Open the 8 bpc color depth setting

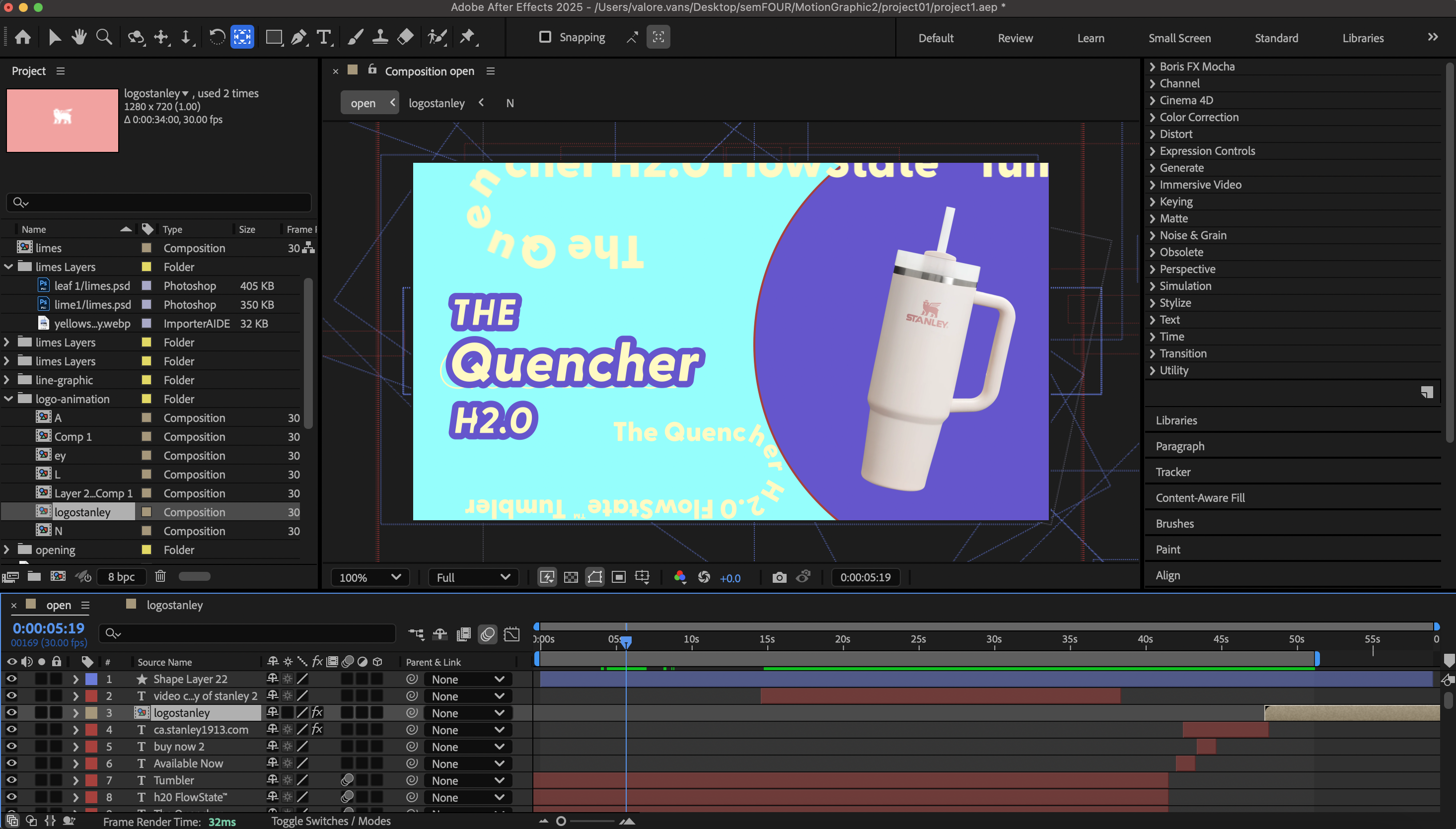coord(121,577)
